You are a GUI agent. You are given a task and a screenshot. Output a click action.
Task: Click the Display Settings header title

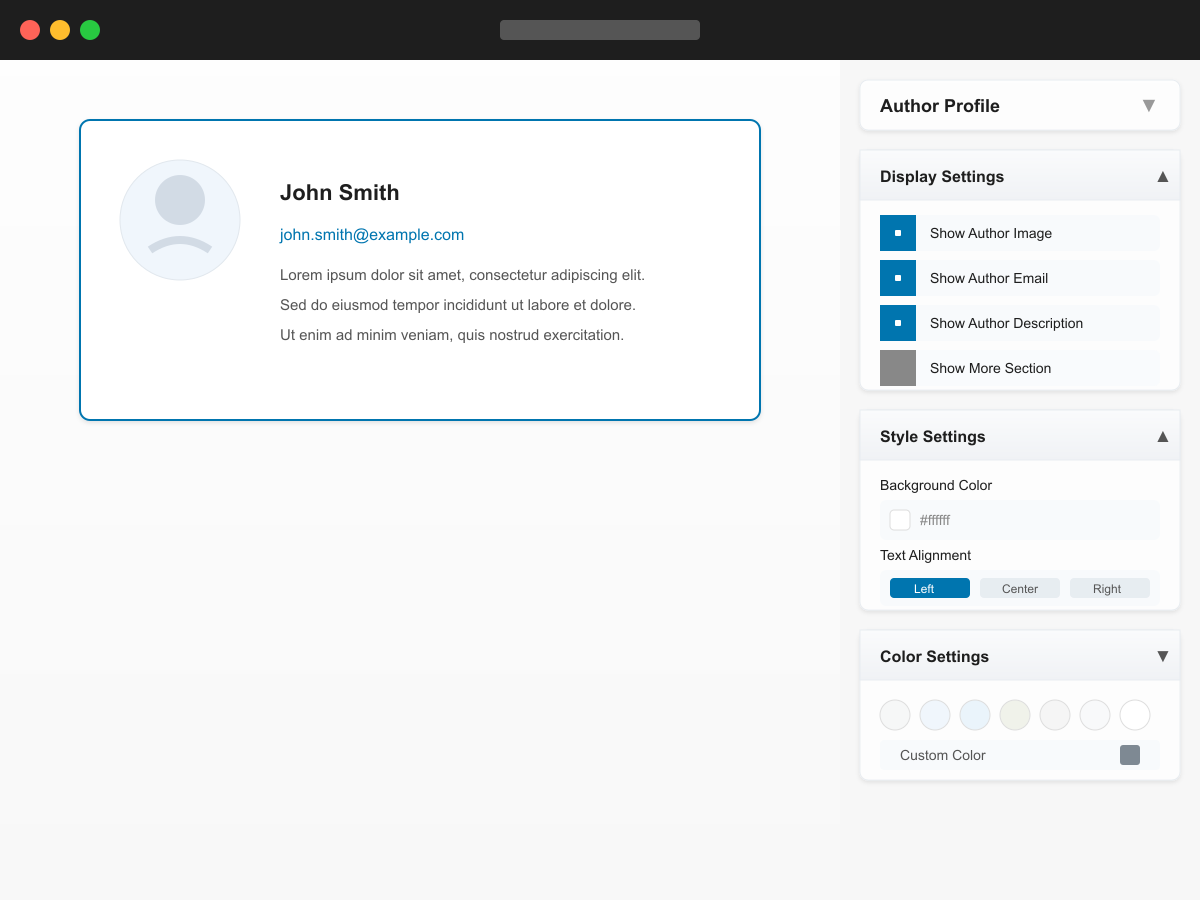942,176
